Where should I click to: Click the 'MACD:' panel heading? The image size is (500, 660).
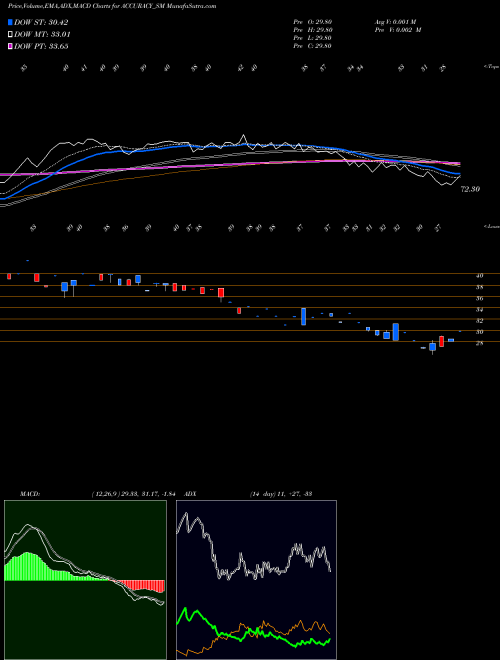[30, 494]
